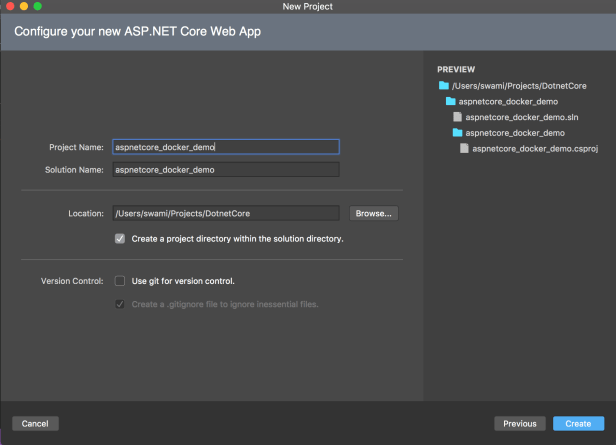Image resolution: width=616 pixels, height=445 pixels.
Task: Select the Location path field
Action: click(x=225, y=213)
